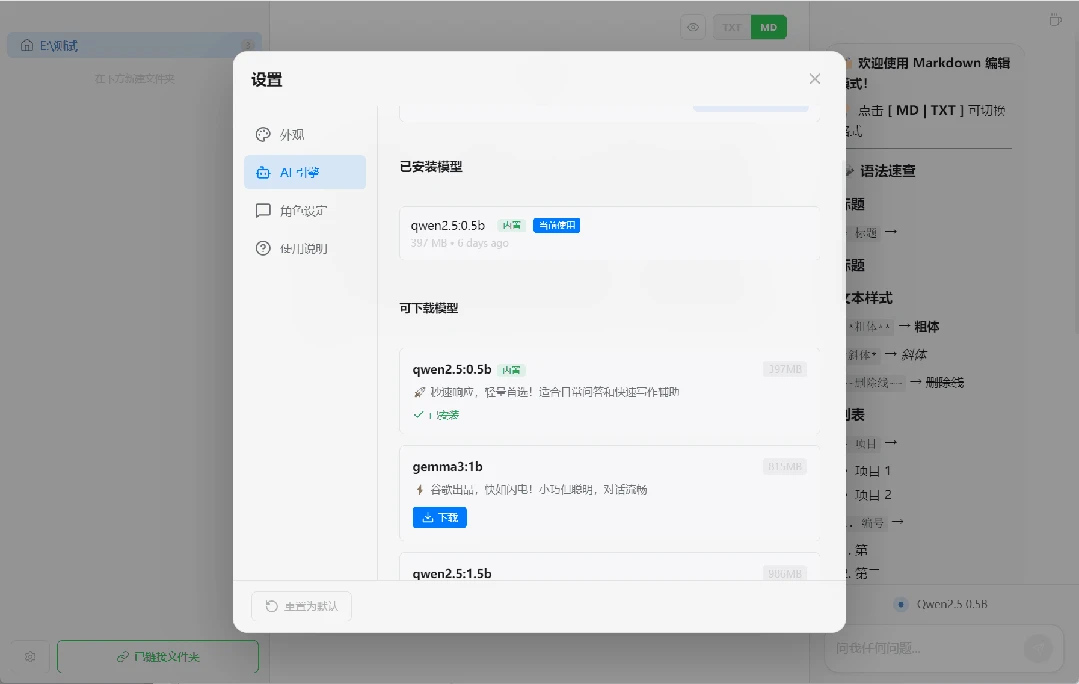Screen dimensions: 1079x684
Task: Click the 已安装模型 section heading
Action: pos(431,167)
